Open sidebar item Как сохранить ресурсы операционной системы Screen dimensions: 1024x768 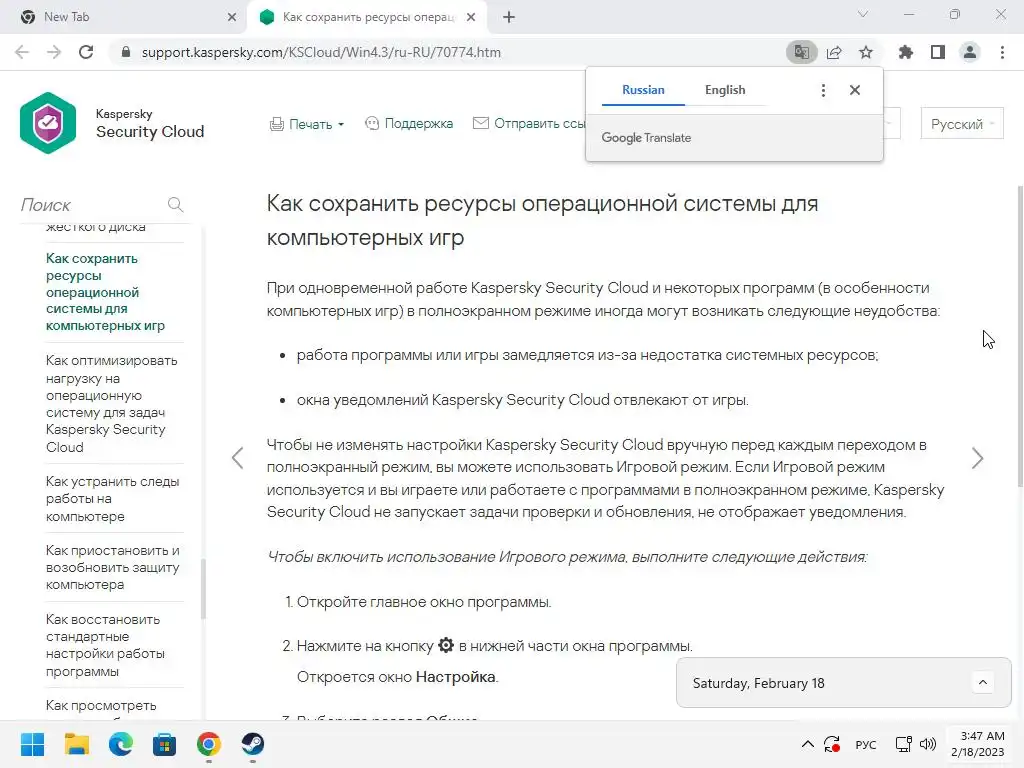pos(105,292)
